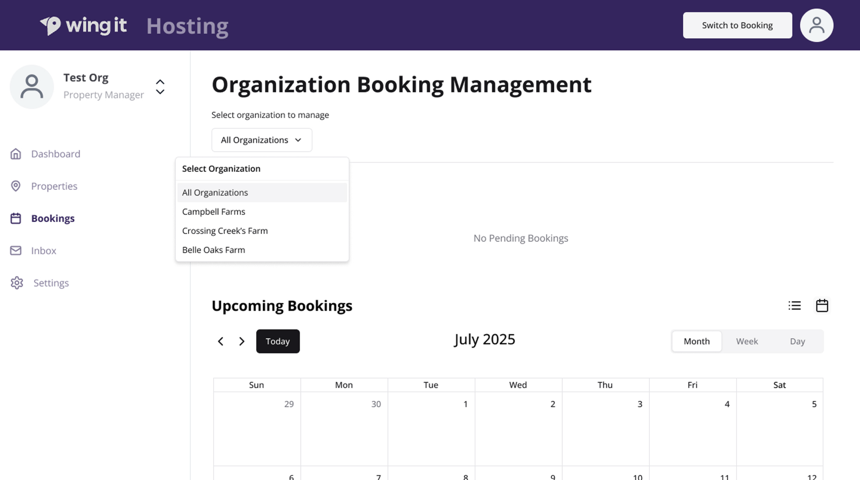860x480 pixels.
Task: Click the wing it logo
Action: (x=83, y=25)
